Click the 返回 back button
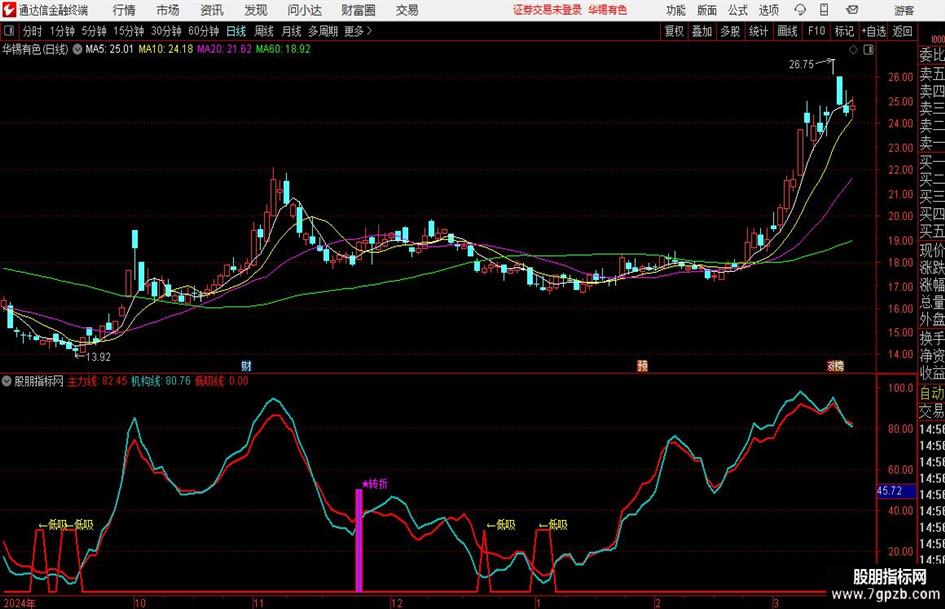945x609 pixels. [902, 31]
